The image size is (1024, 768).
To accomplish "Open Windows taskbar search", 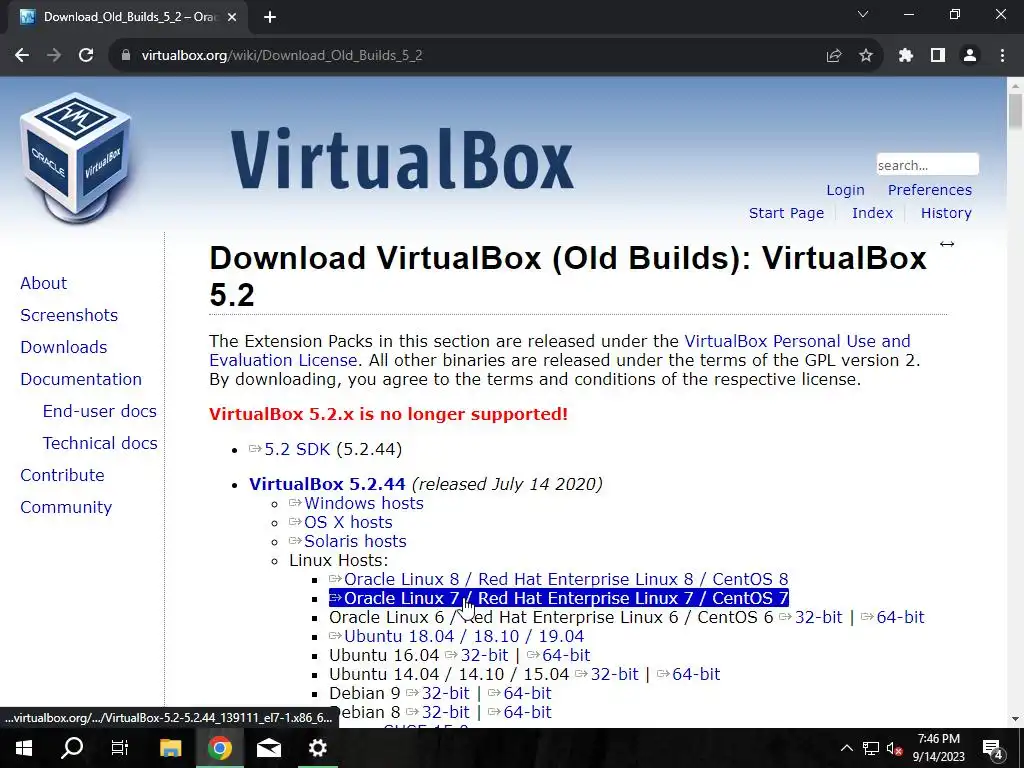I will click(72, 748).
